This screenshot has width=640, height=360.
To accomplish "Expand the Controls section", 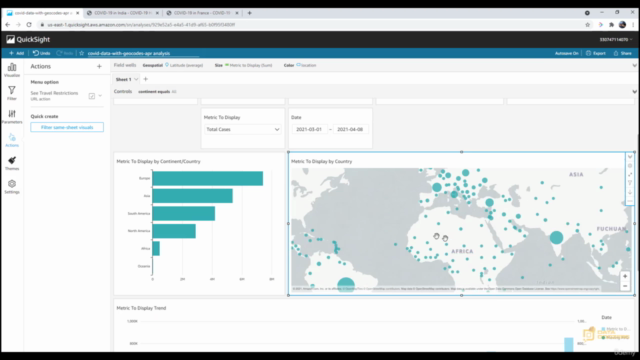I will [634, 91].
